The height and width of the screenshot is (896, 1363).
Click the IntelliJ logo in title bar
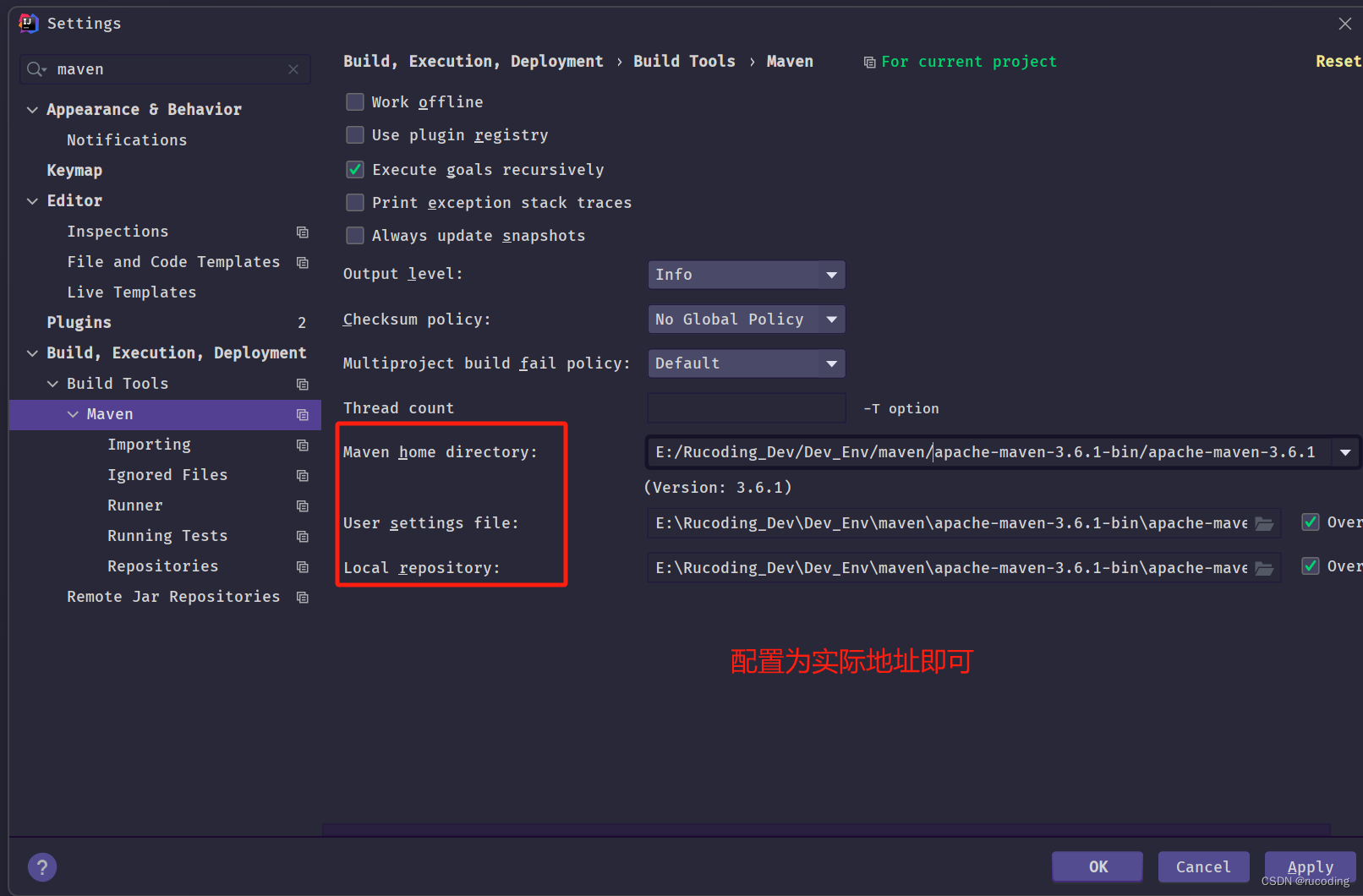[29, 23]
